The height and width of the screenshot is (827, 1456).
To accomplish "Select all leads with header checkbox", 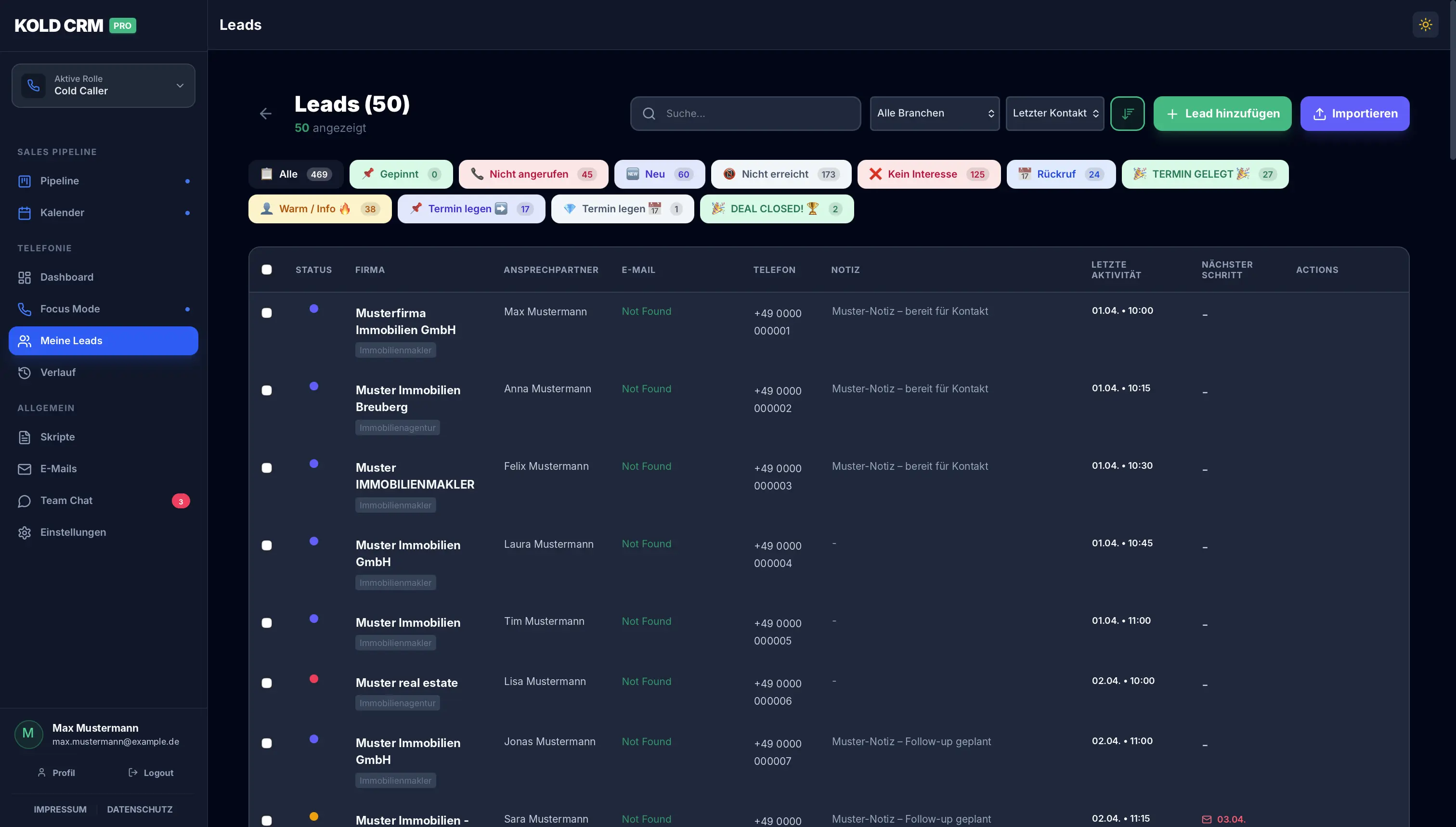I will [x=266, y=270].
